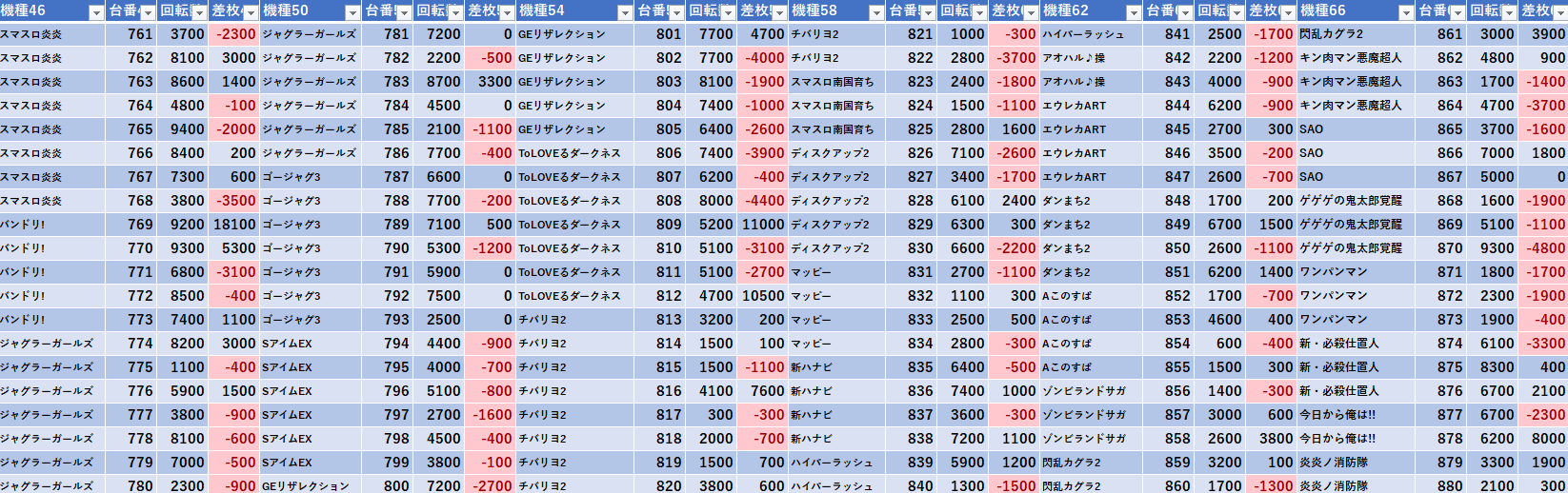Open the 回転 filter in the 機種62 group
This screenshot has height=493, width=1568.
(1236, 12)
